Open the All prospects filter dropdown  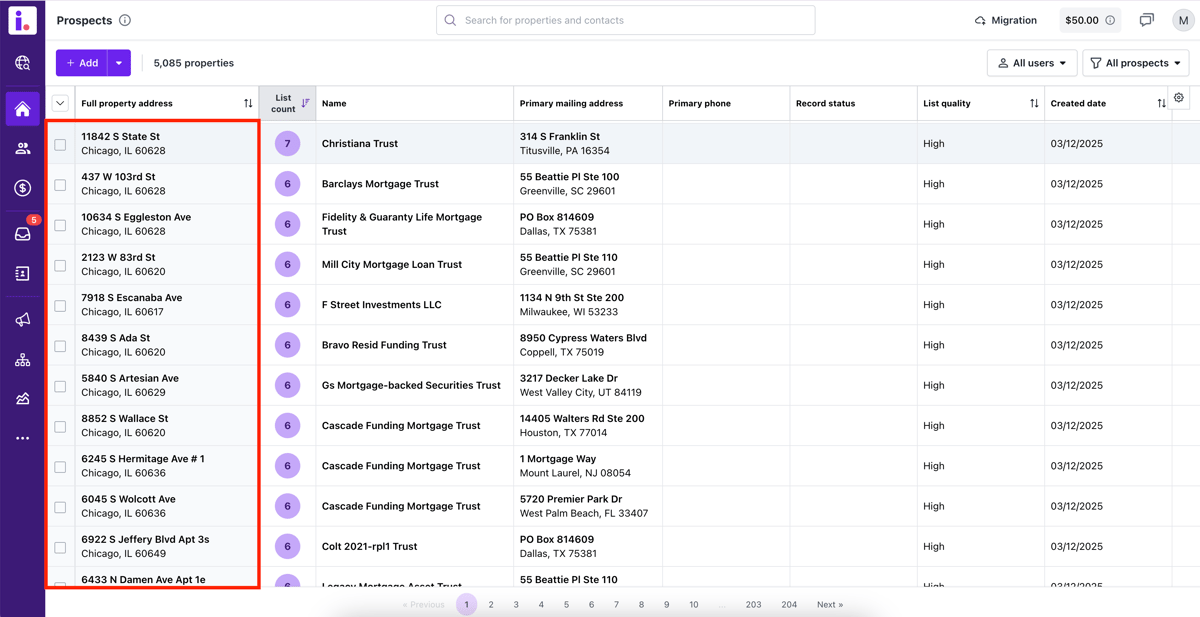click(x=1136, y=63)
